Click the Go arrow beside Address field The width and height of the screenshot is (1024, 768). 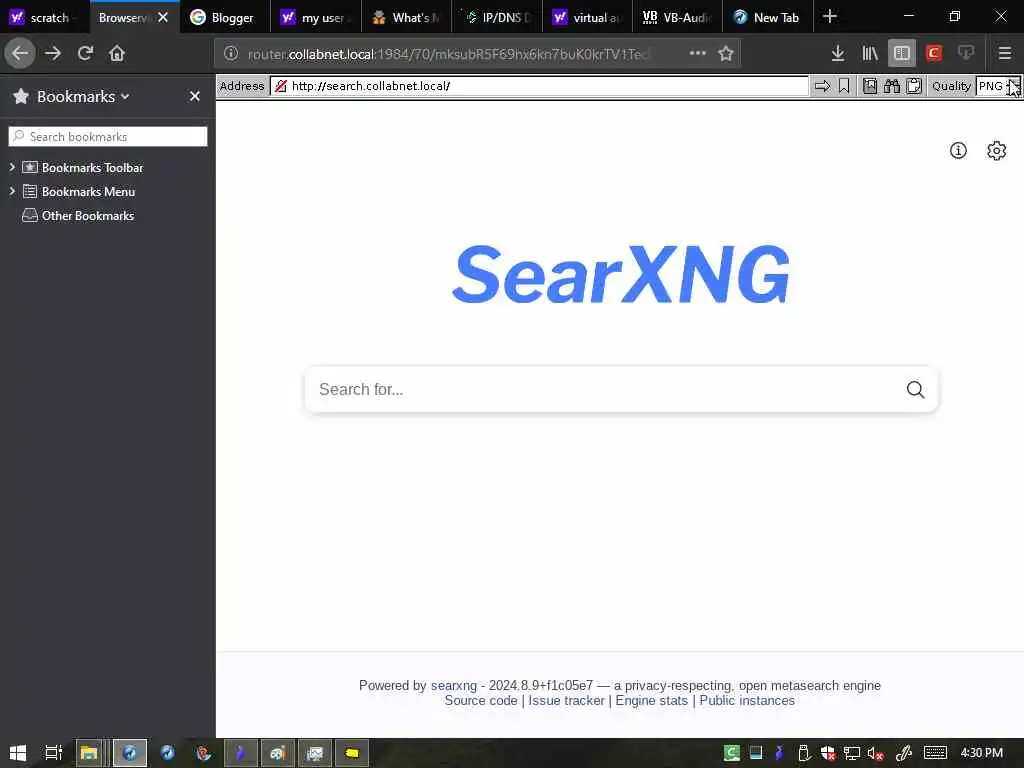pos(822,86)
